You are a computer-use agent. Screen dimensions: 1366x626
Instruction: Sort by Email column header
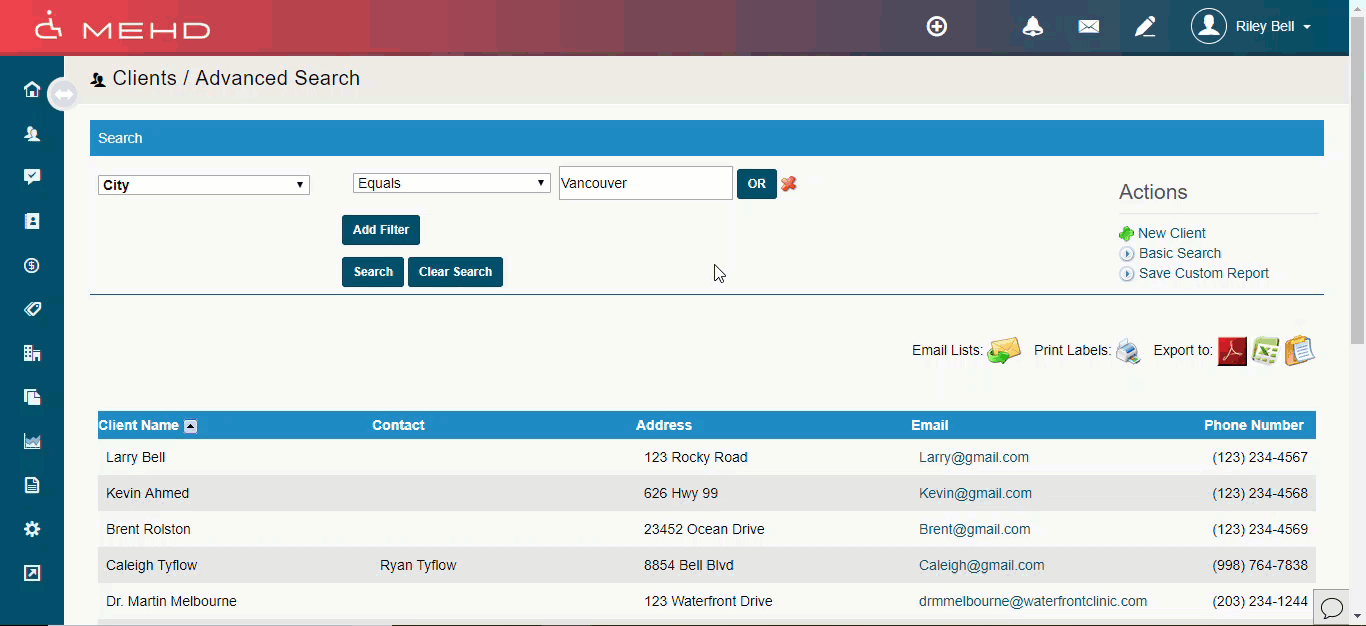tap(930, 425)
